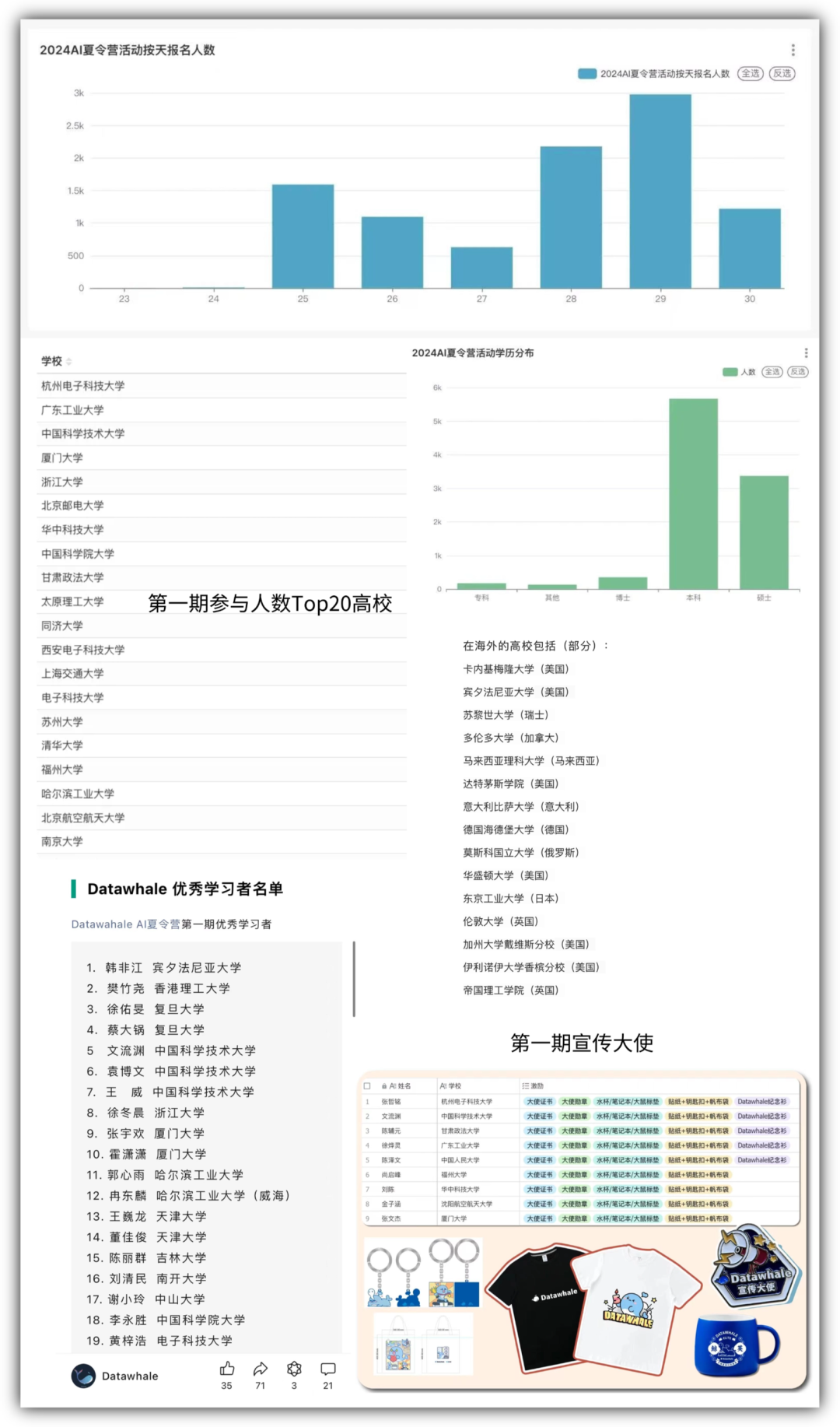Click the name 尚启峰 in the ambassador table
This screenshot has height=1427, width=840.
click(x=391, y=1175)
